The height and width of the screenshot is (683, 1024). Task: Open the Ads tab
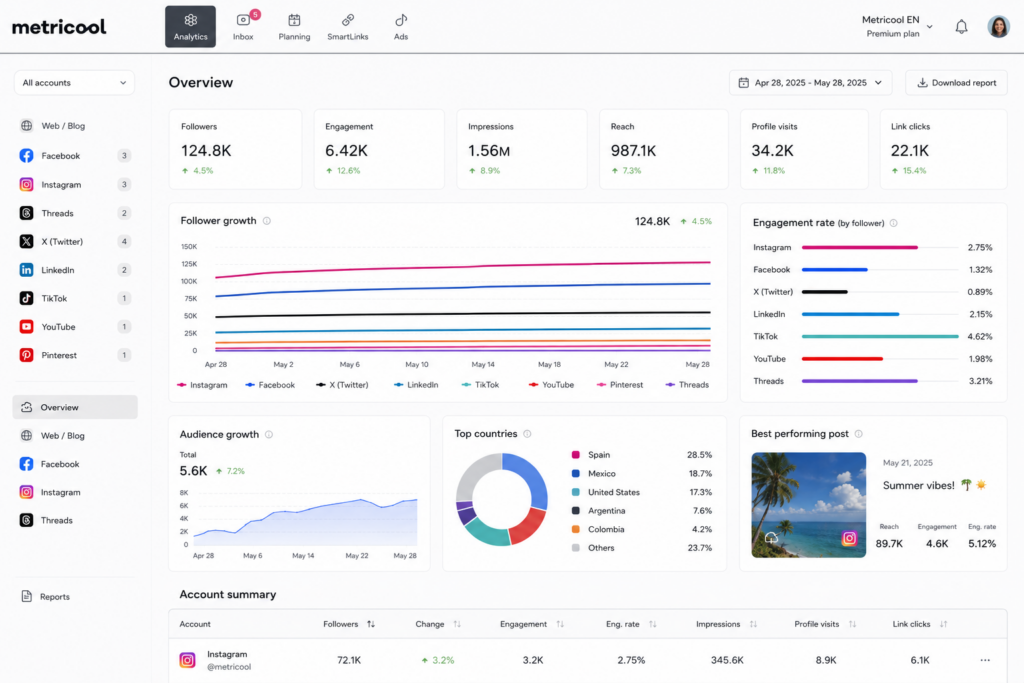tap(401, 27)
